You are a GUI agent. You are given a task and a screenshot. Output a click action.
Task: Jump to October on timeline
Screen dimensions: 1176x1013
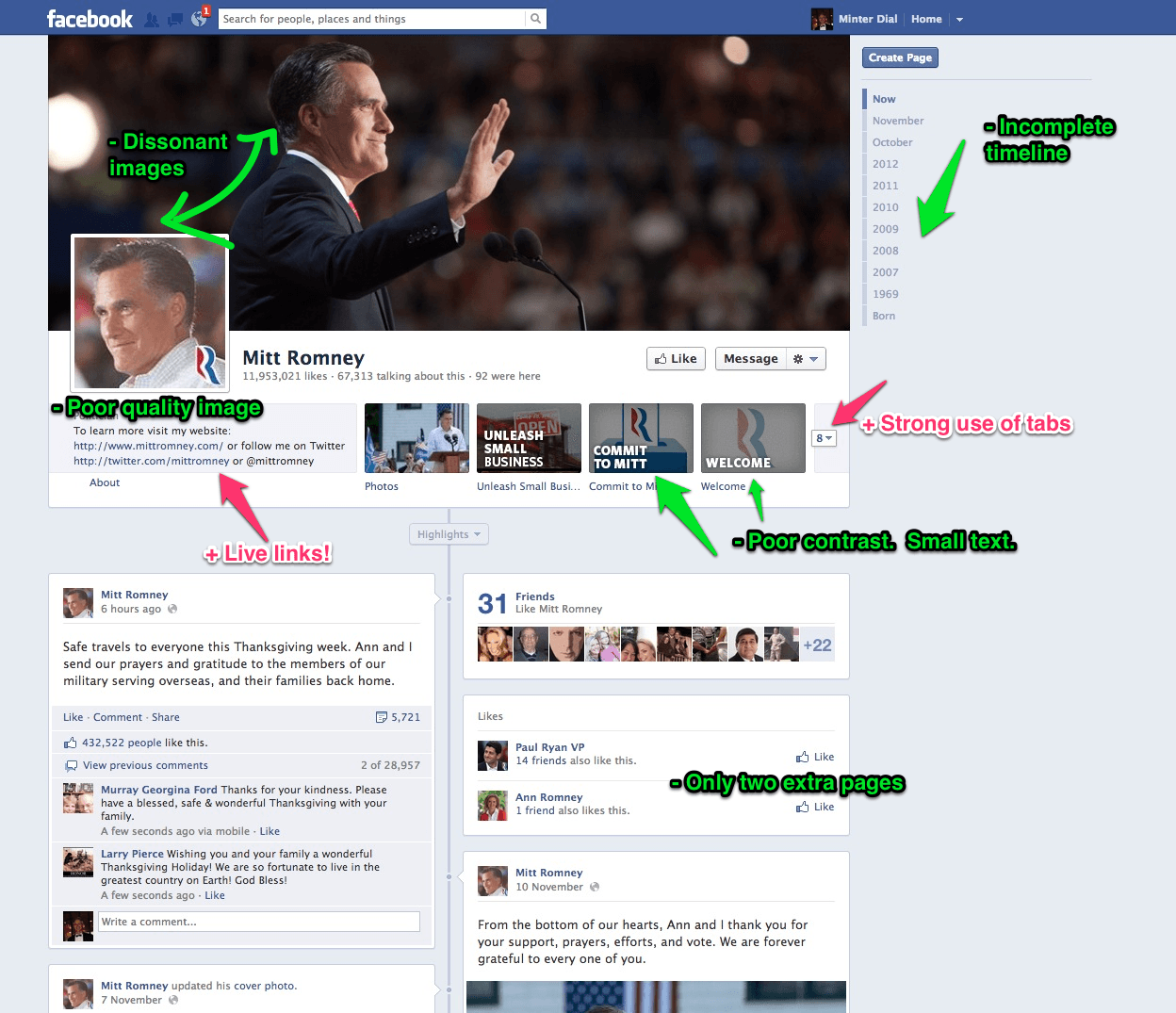coord(892,142)
